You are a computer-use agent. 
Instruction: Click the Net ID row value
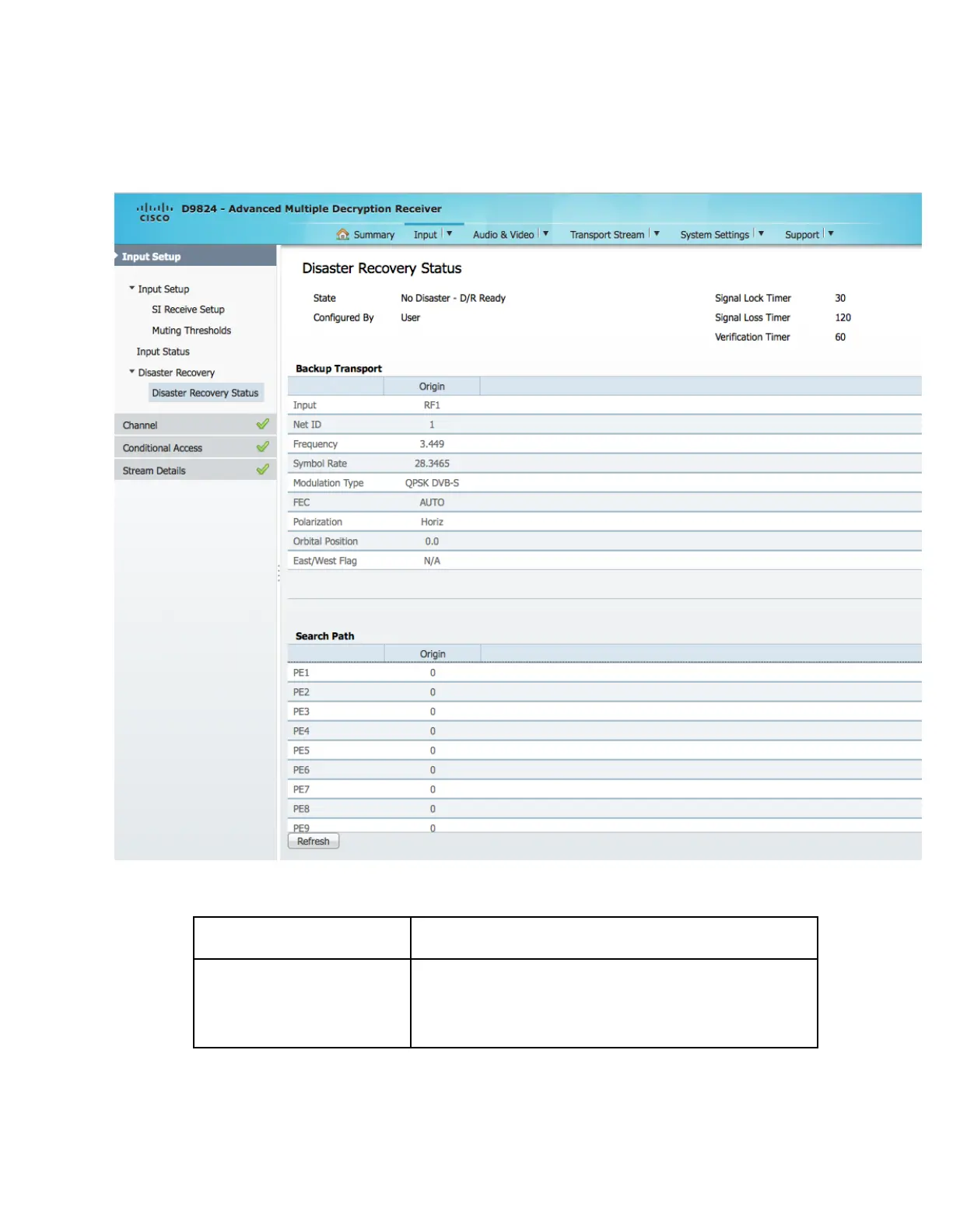[x=432, y=425]
